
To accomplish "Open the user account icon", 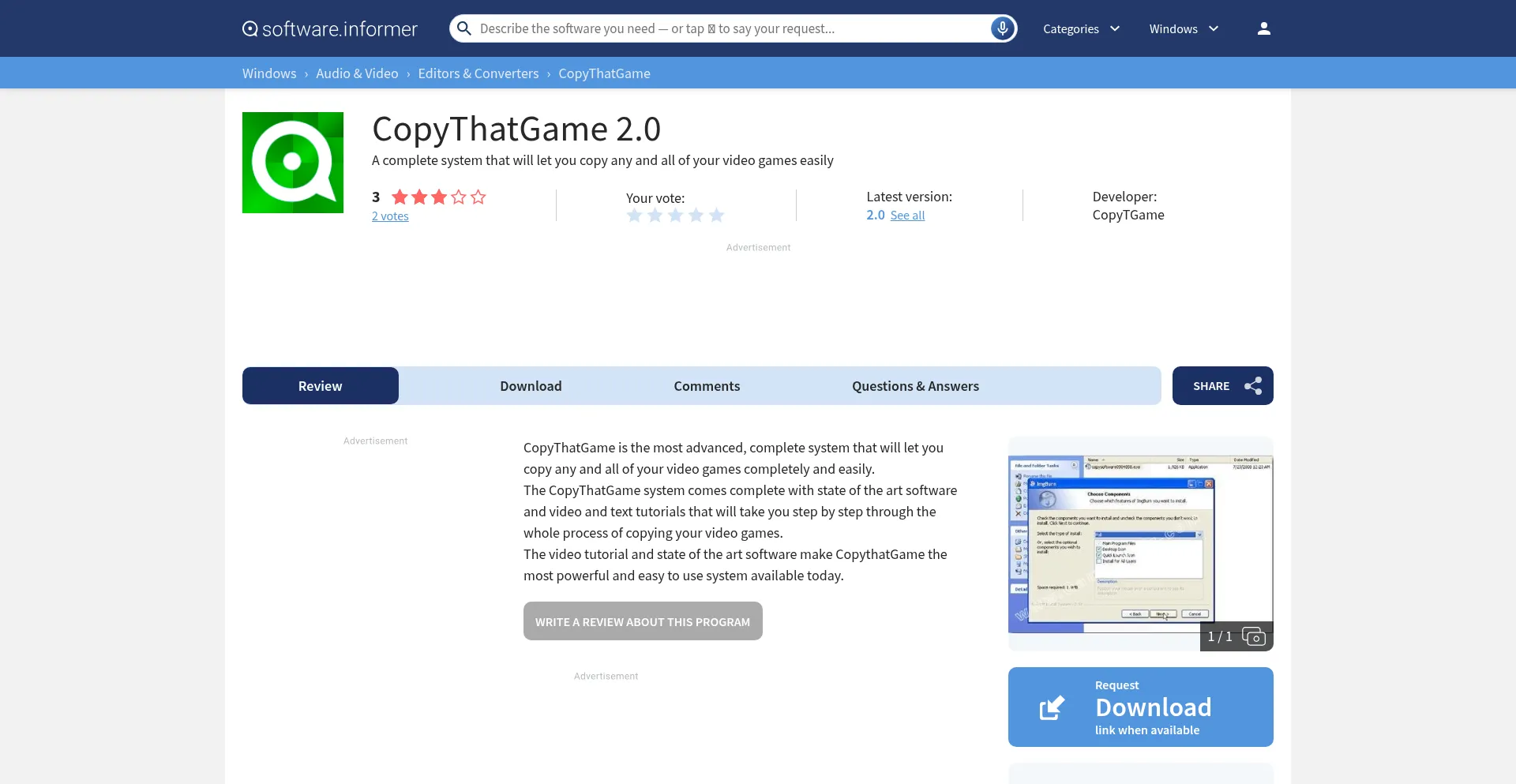I will 1263,28.
